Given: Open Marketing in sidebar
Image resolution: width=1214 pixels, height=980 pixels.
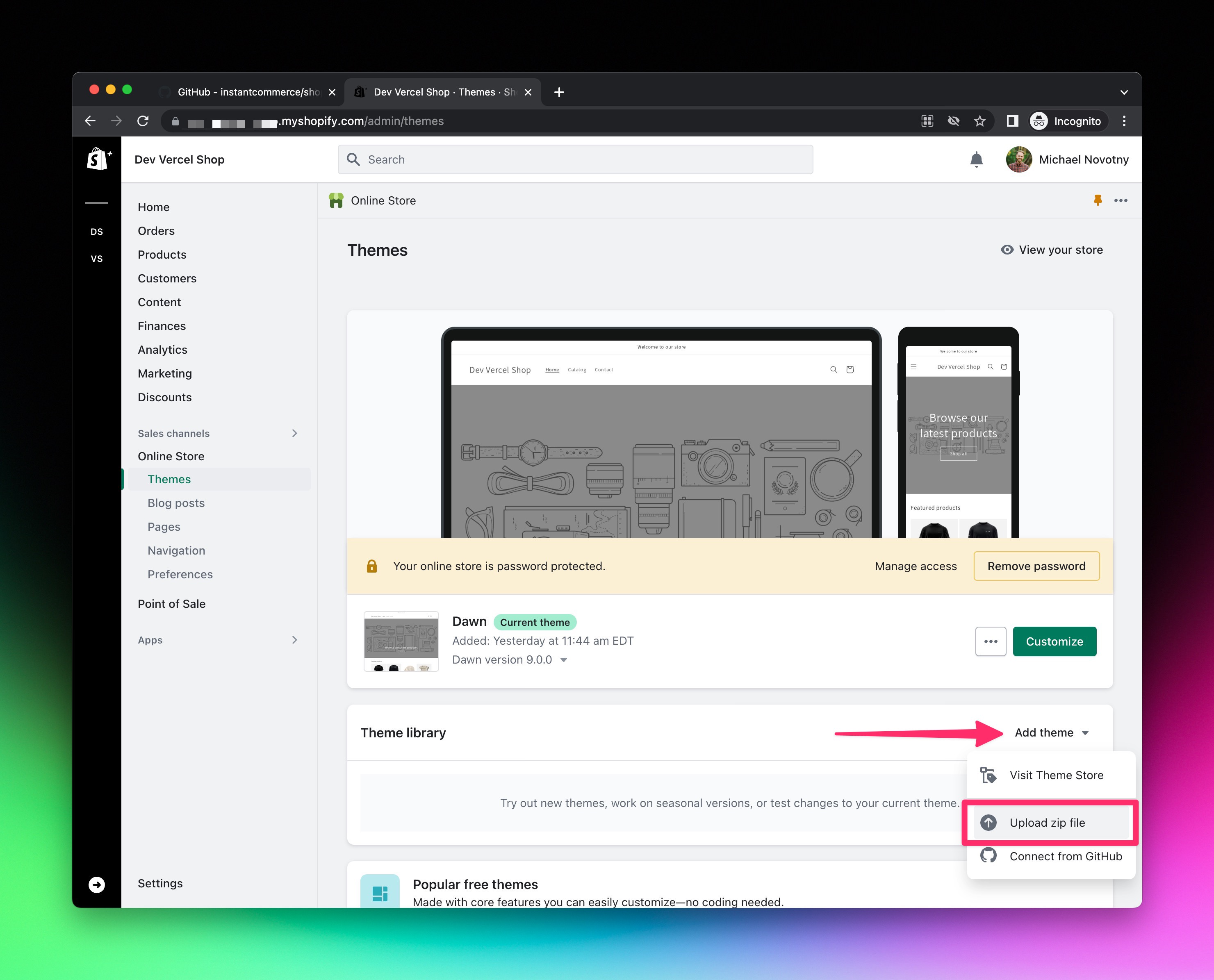Looking at the screenshot, I should click(x=165, y=373).
